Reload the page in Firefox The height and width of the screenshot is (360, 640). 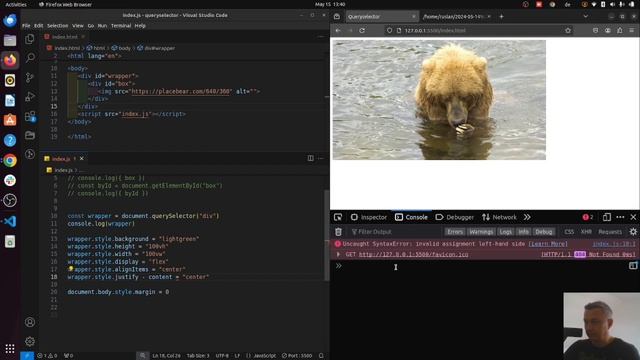pos(362,30)
